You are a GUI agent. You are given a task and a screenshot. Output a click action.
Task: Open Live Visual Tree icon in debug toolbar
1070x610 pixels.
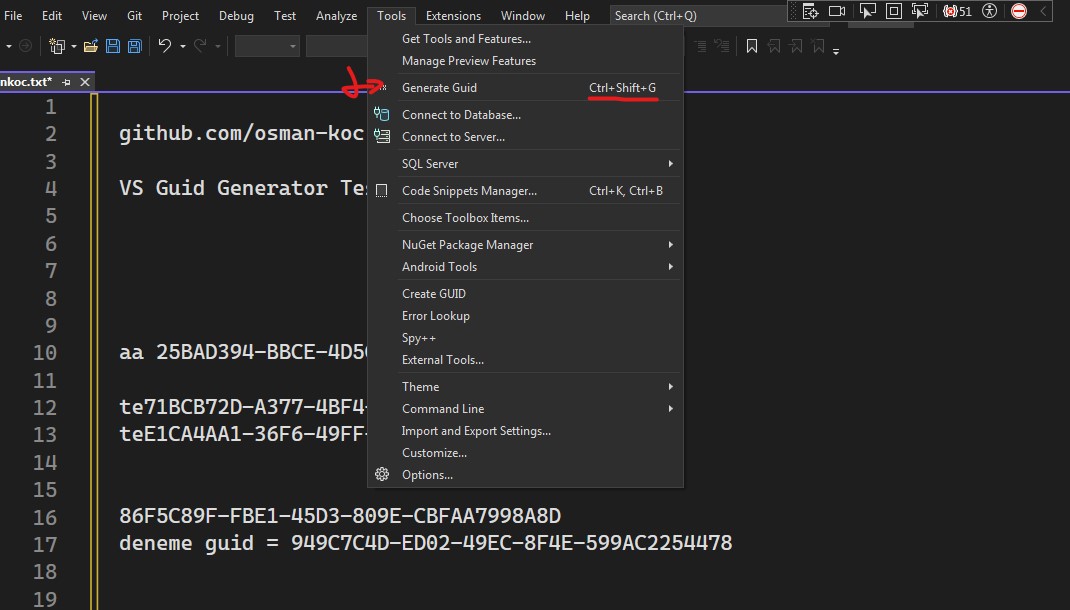click(x=811, y=11)
